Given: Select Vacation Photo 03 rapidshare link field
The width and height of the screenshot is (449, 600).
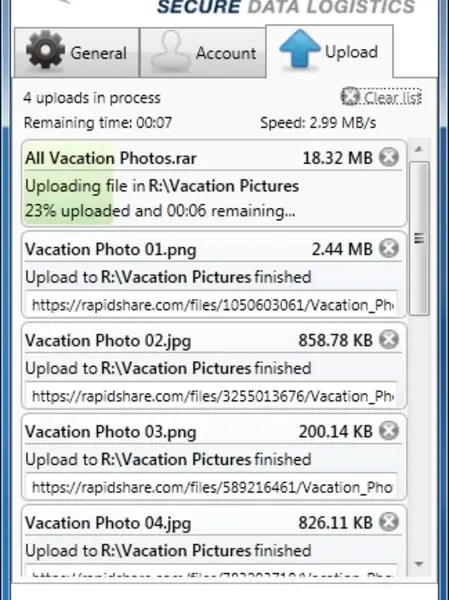Looking at the screenshot, I should pos(212,487).
